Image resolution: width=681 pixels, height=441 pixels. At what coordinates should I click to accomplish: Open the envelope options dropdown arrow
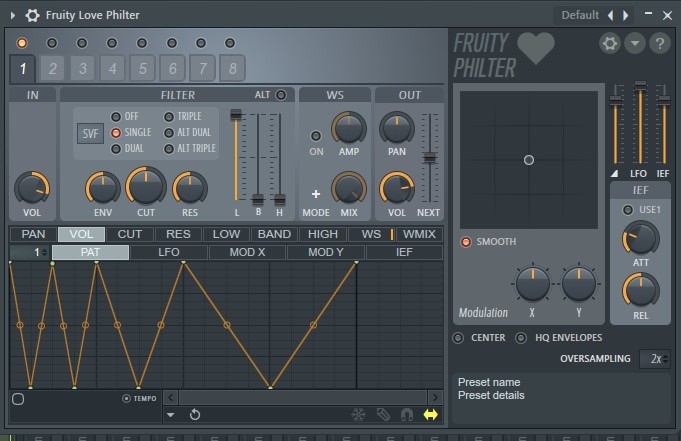pos(171,415)
